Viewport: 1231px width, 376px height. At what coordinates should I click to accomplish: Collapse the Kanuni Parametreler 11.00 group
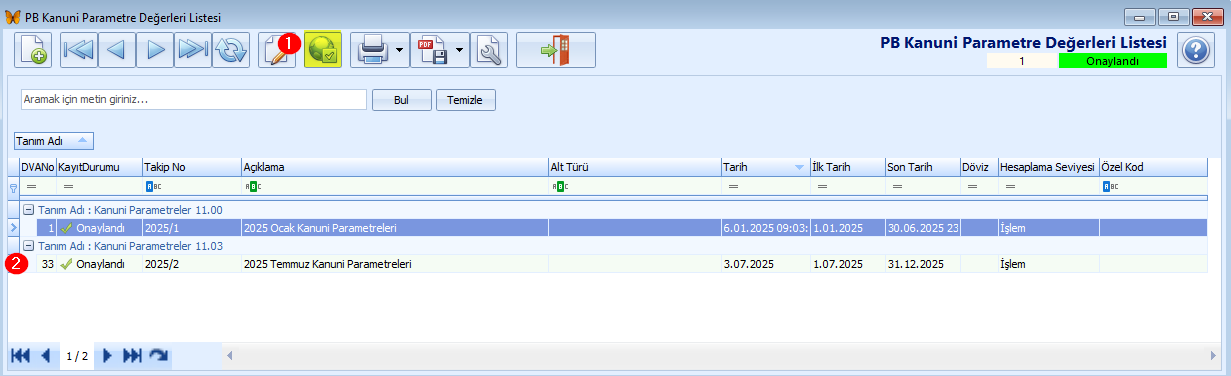point(28,210)
